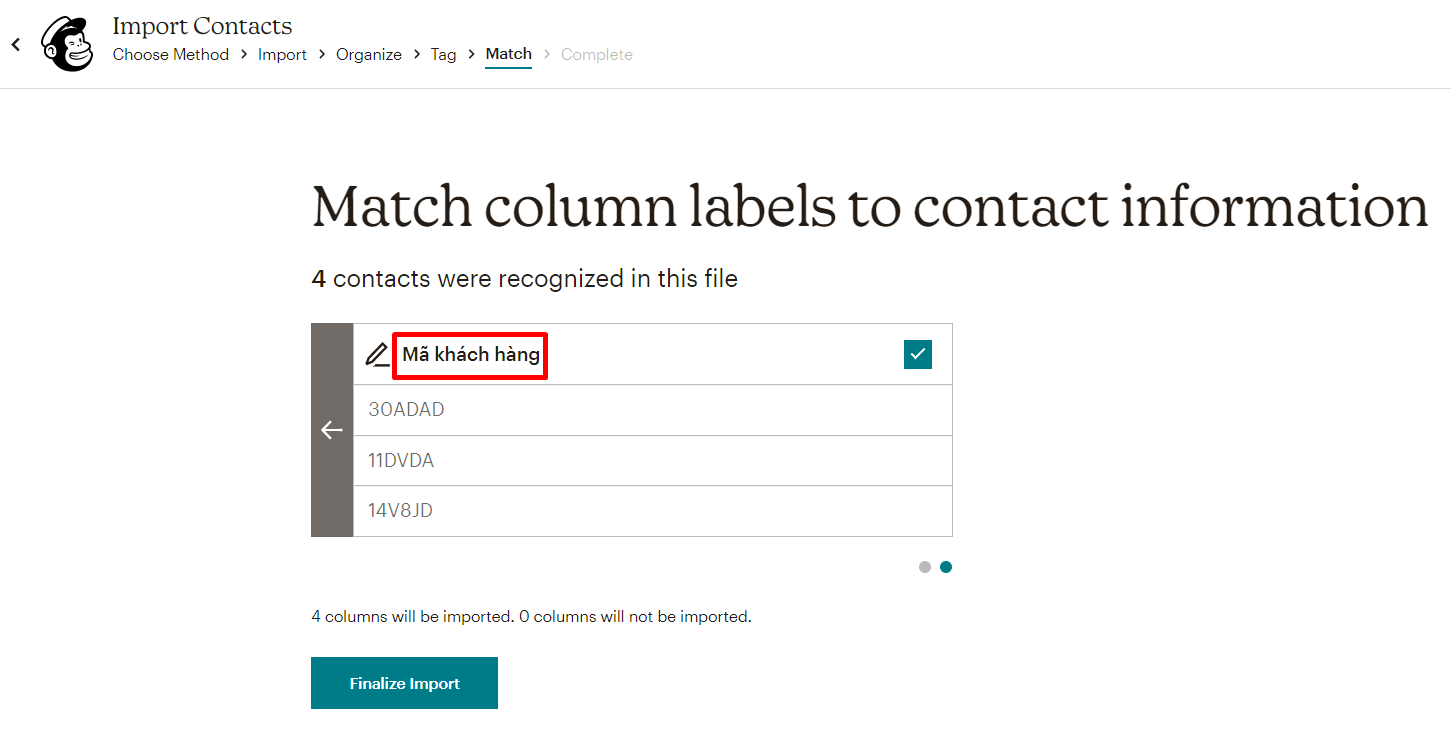Click the back chevron beside the logo
The width and height of the screenshot is (1451, 731).
14,44
